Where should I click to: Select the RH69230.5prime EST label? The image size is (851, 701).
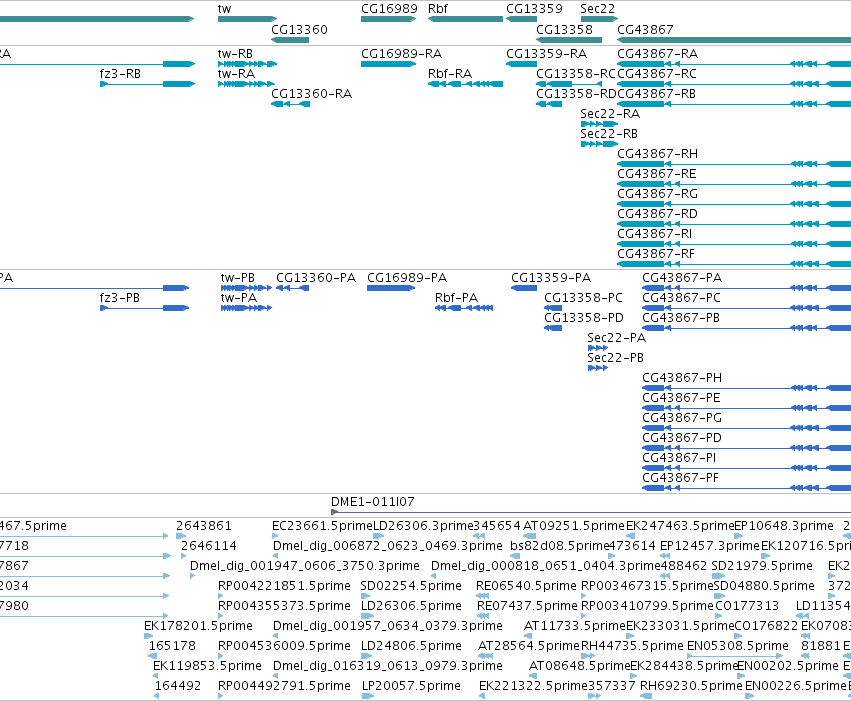691,686
